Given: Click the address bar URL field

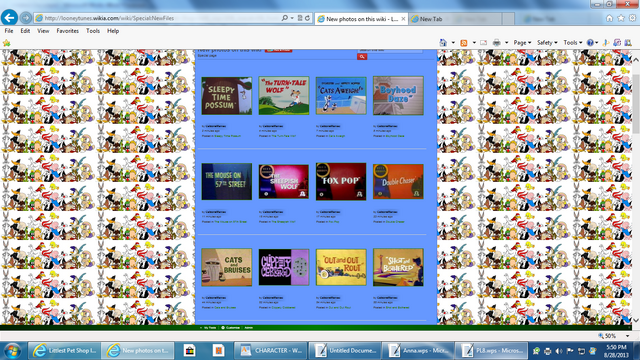Looking at the screenshot, I should (x=157, y=18).
